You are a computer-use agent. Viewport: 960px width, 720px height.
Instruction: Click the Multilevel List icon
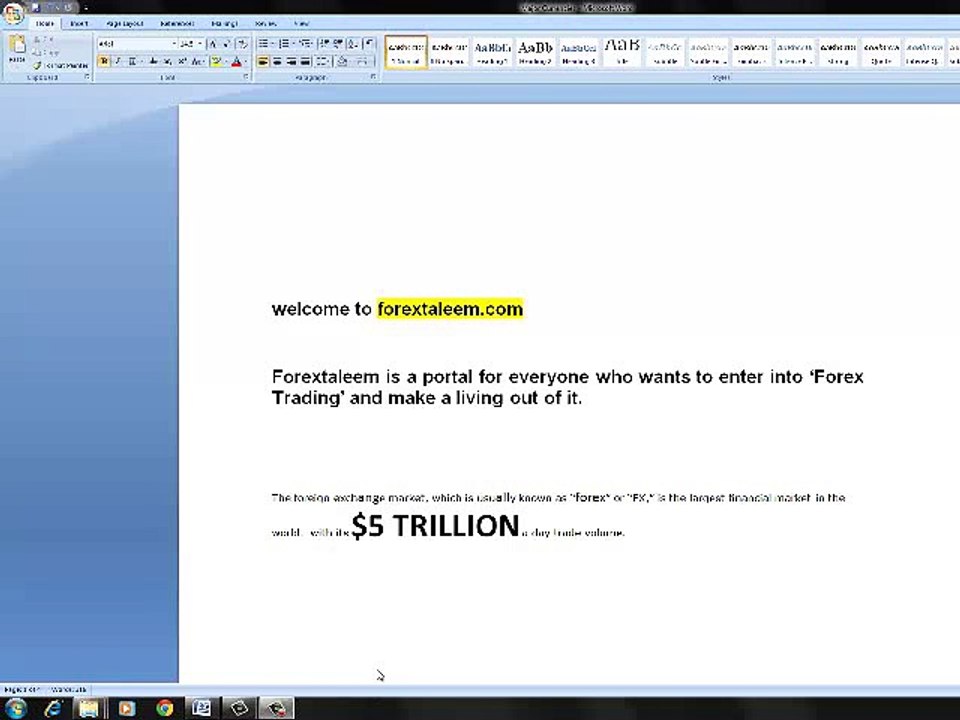click(306, 43)
